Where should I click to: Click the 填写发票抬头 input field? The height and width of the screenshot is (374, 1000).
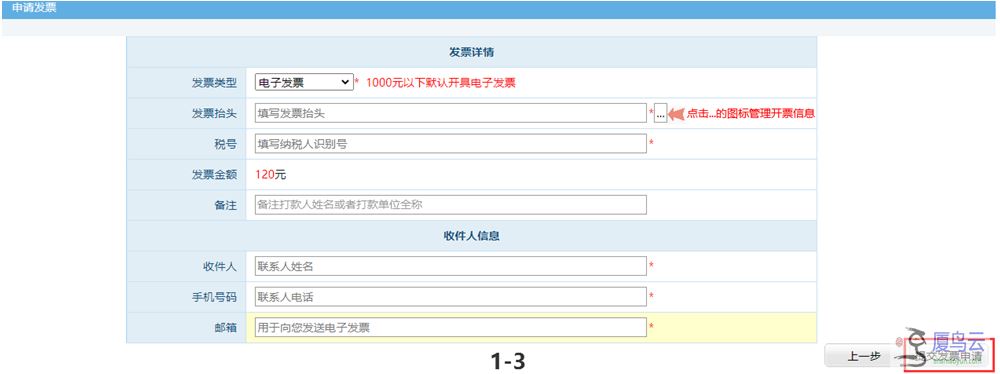pos(450,113)
